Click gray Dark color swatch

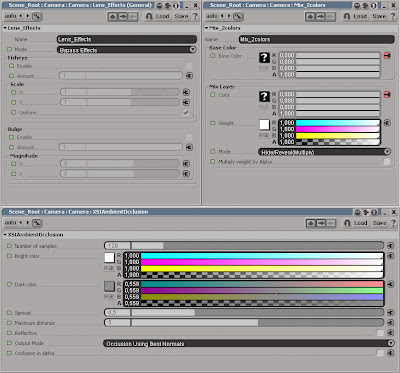pos(109,286)
